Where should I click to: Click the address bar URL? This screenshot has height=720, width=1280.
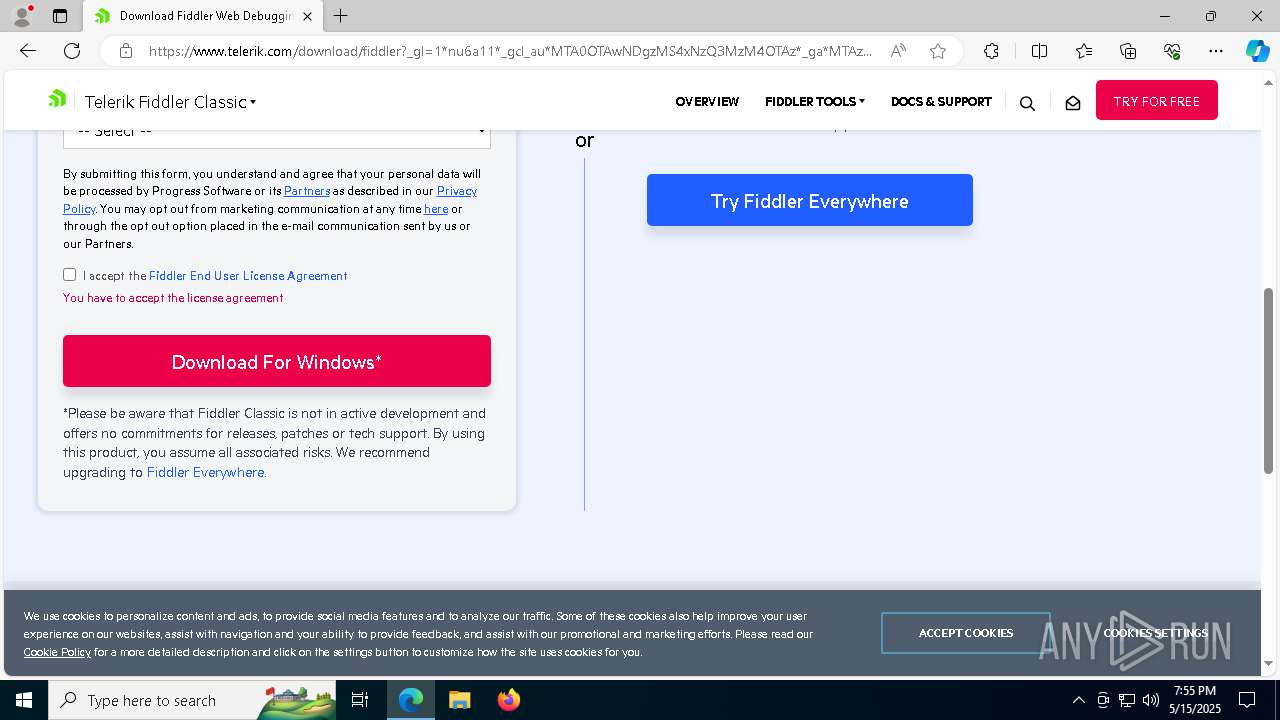[x=510, y=51]
